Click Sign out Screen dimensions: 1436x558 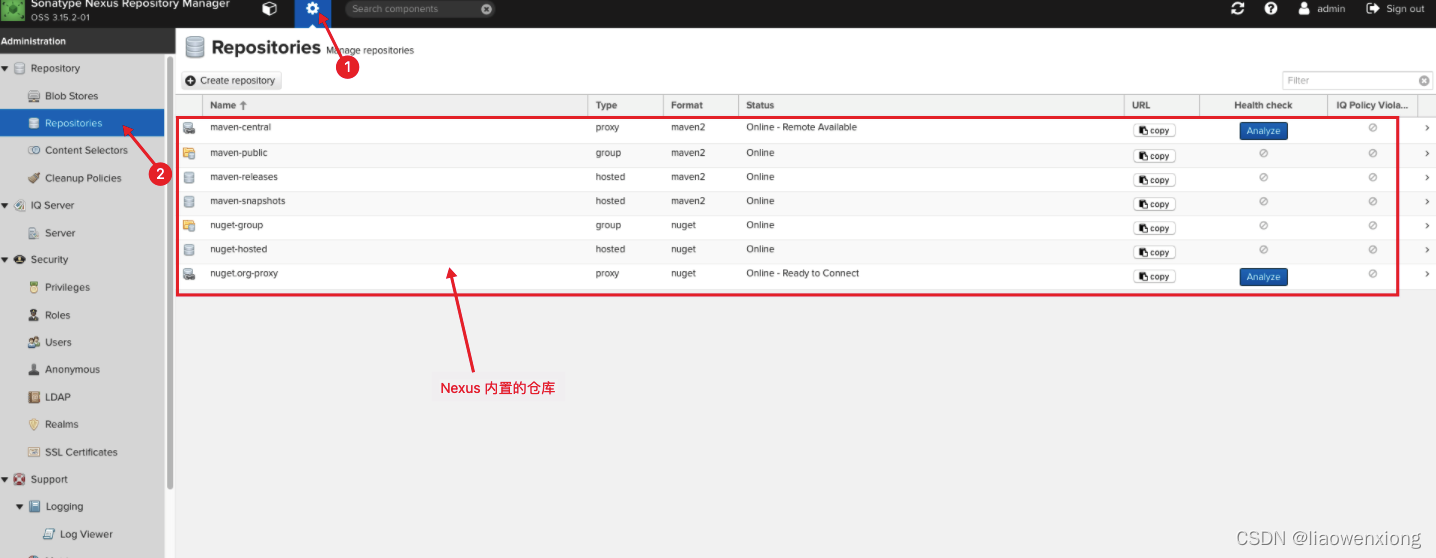(x=1396, y=9)
